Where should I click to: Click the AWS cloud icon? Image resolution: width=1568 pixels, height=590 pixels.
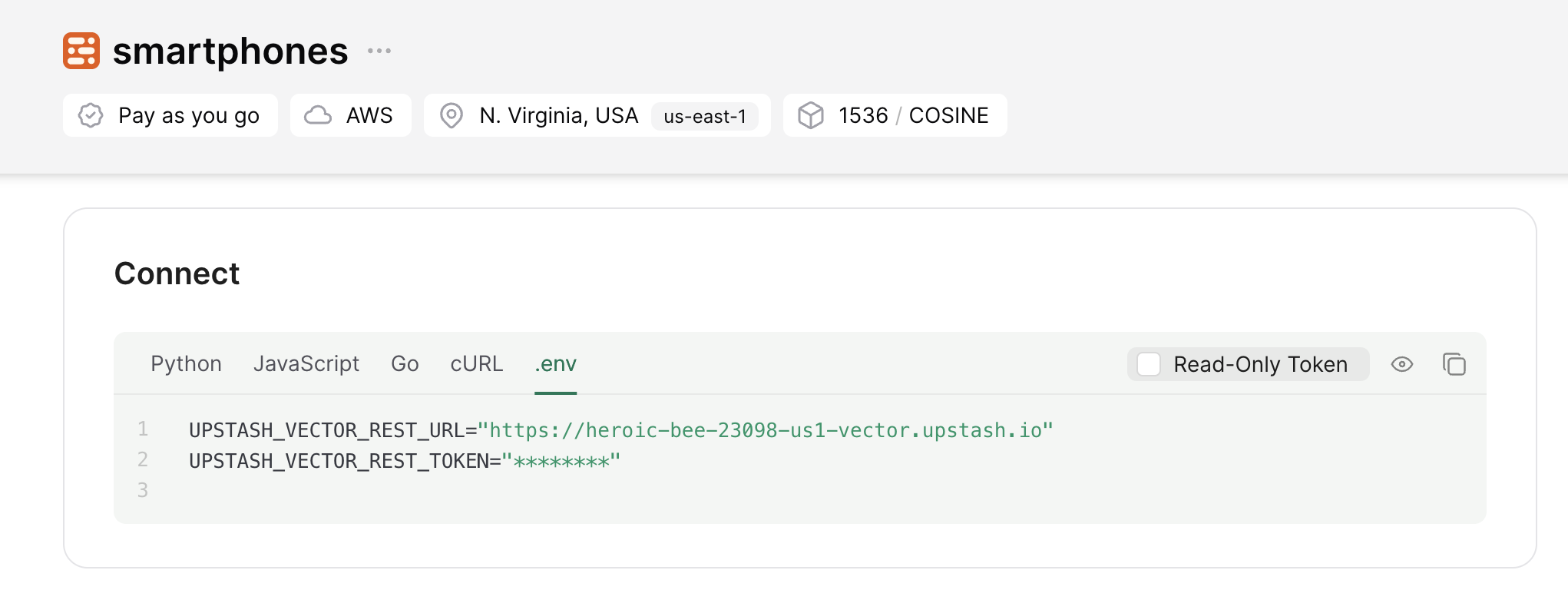click(318, 115)
